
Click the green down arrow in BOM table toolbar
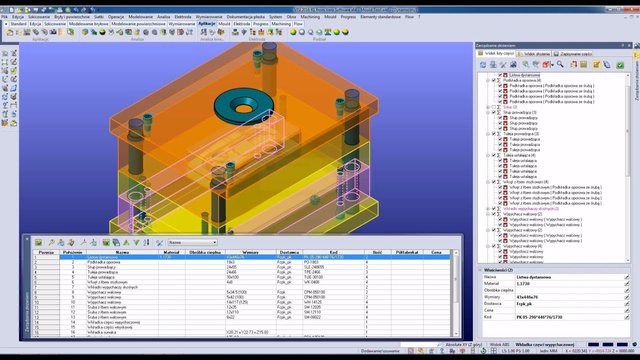tap(136, 242)
